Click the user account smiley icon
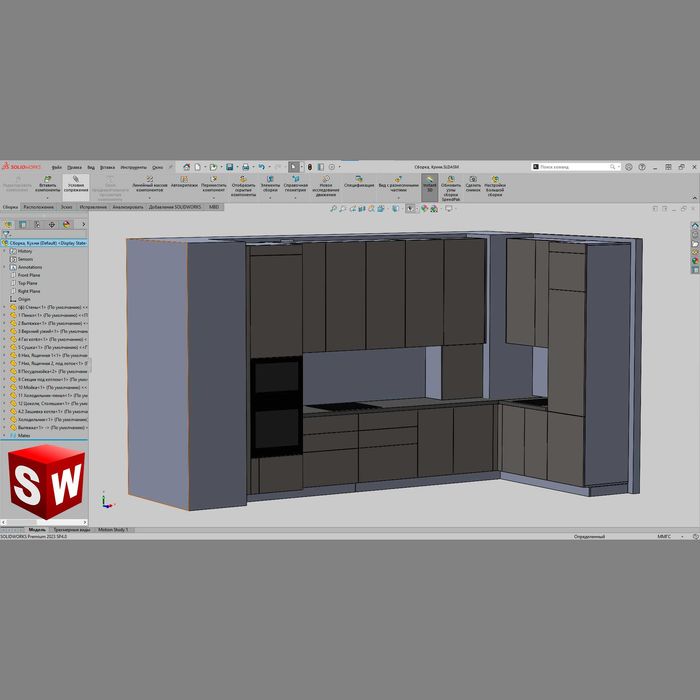 (x=629, y=167)
